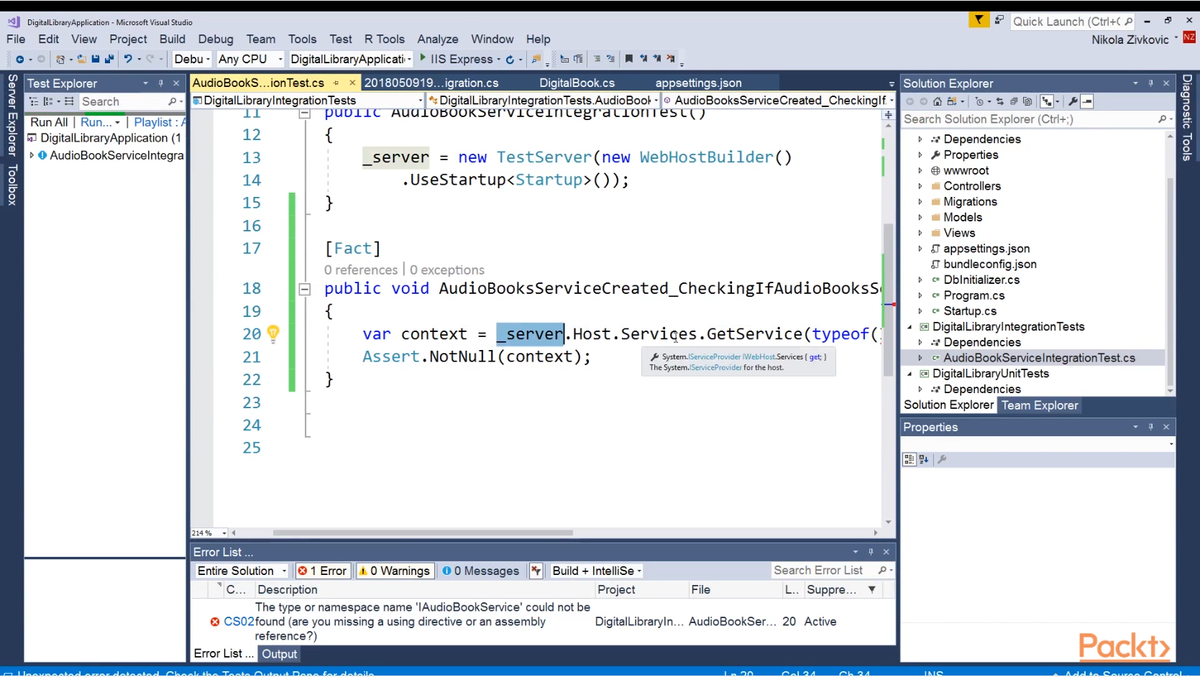Toggle Preview Selected Items in Solution Explorer
The image size is (1200, 677).
coord(1087,101)
